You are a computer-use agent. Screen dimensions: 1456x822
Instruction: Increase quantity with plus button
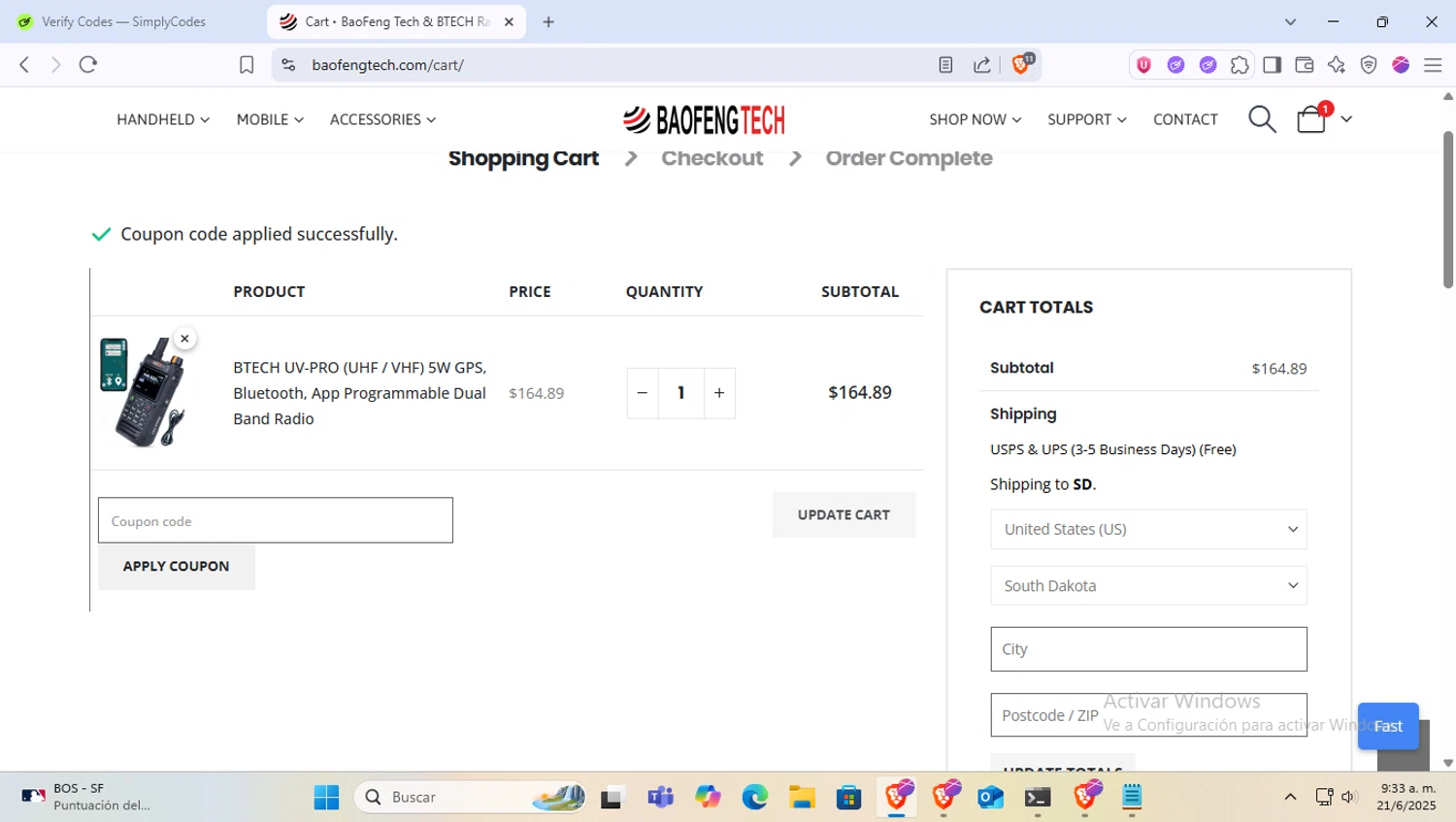(719, 393)
